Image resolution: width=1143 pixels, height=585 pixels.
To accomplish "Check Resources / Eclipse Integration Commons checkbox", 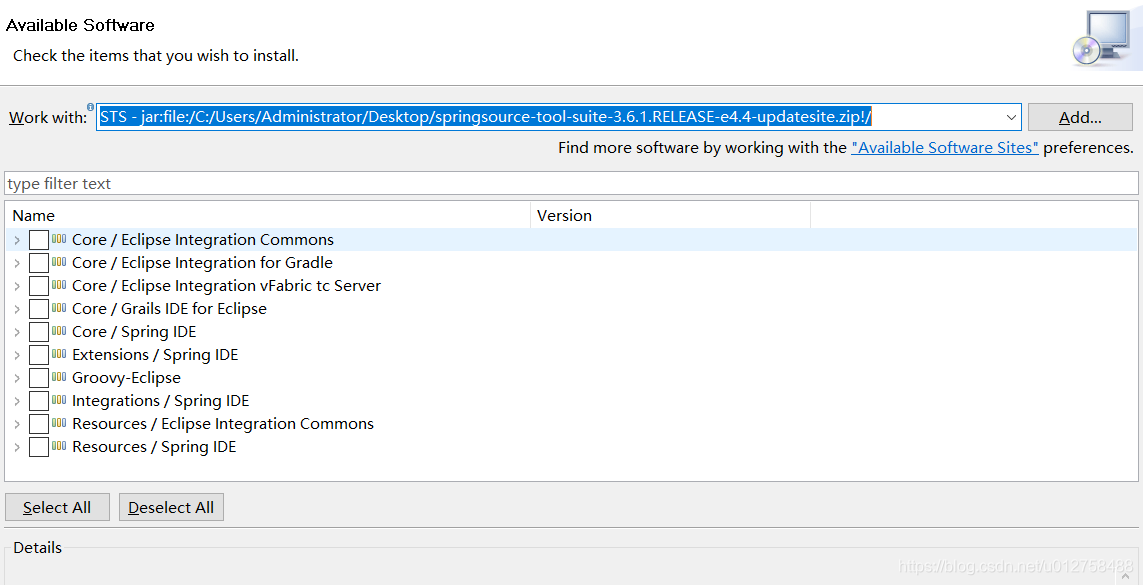I will coord(39,424).
